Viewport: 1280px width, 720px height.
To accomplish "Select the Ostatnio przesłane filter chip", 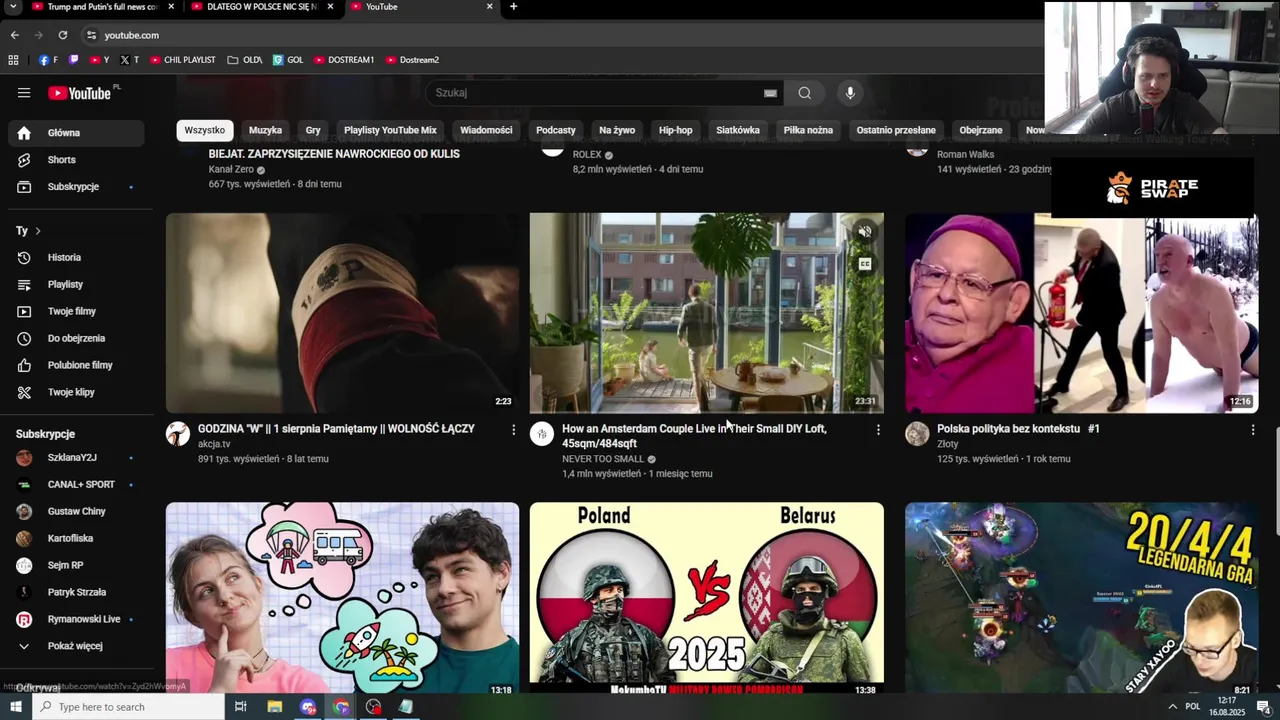I will click(896, 130).
